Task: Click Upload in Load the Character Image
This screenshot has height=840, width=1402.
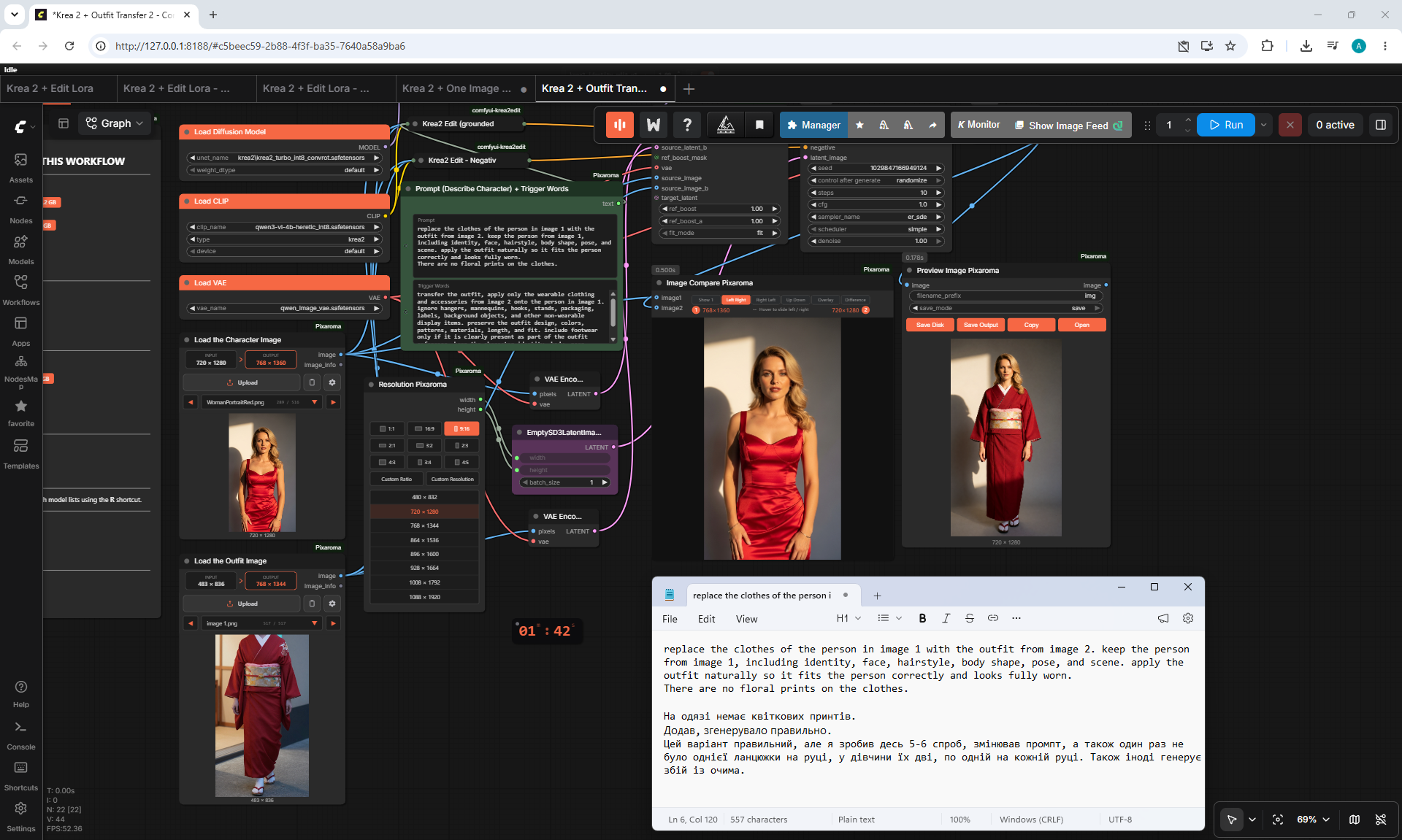Action: coord(242,382)
